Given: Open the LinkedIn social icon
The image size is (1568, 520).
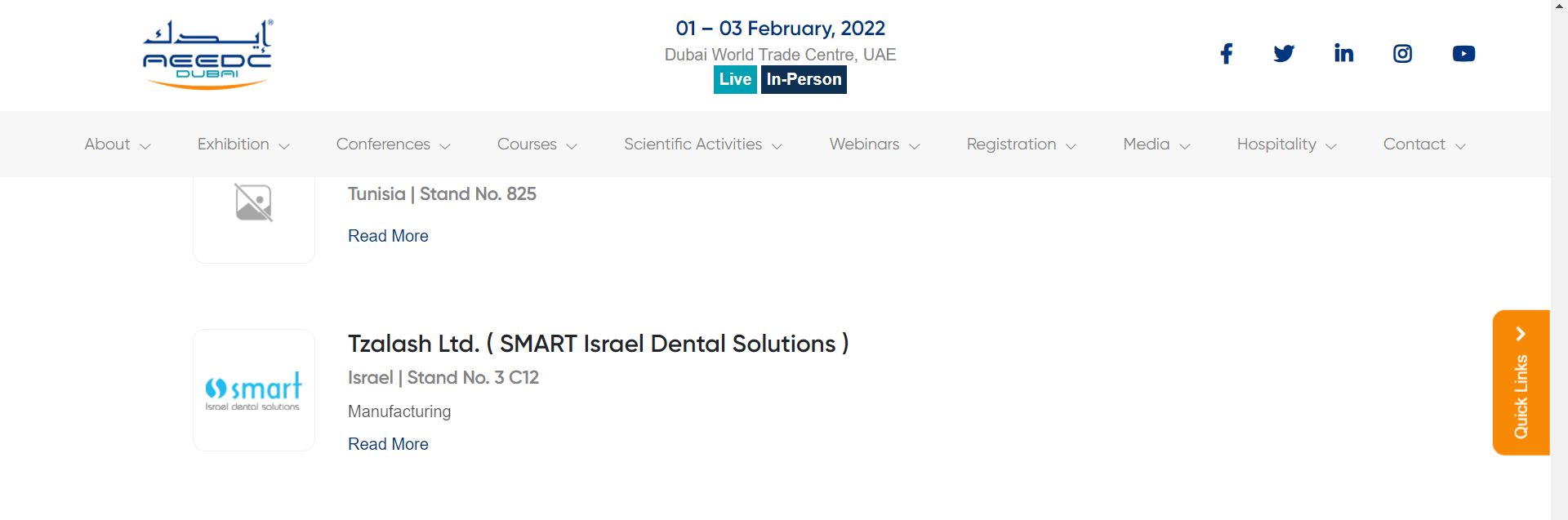Looking at the screenshot, I should click(1343, 54).
